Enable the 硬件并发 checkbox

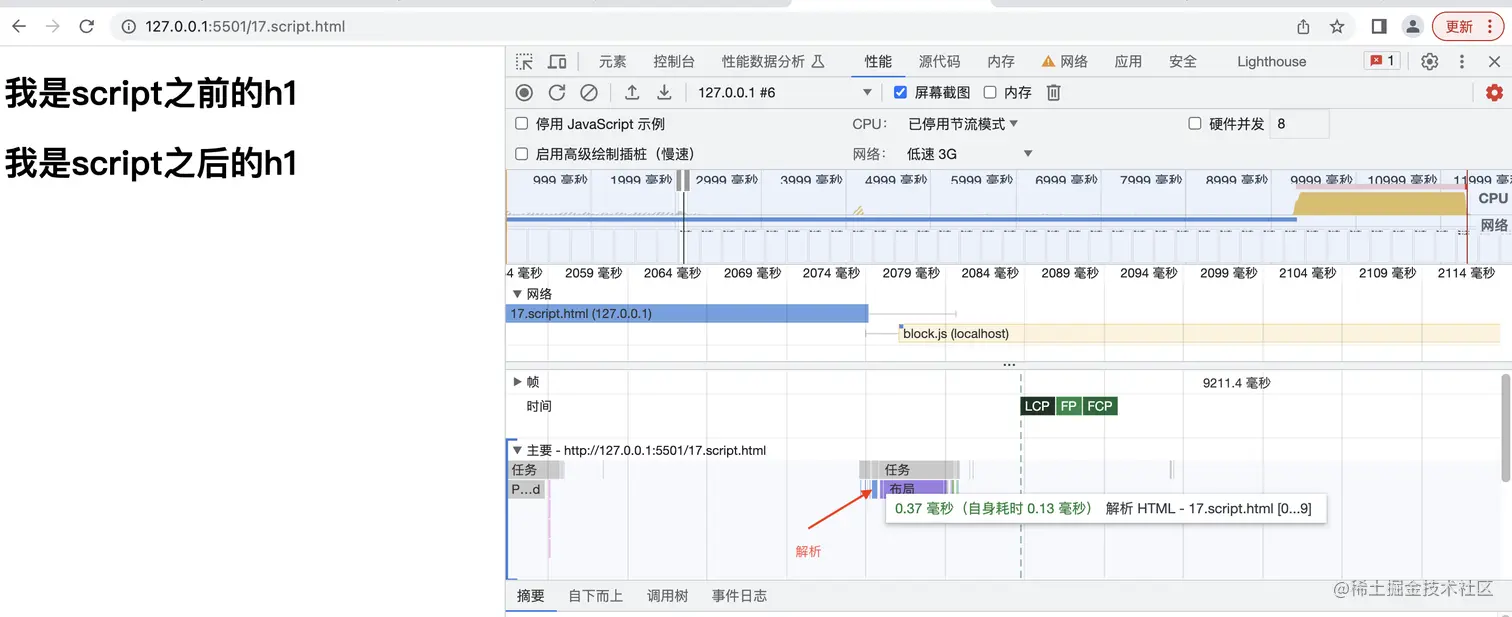point(1194,124)
